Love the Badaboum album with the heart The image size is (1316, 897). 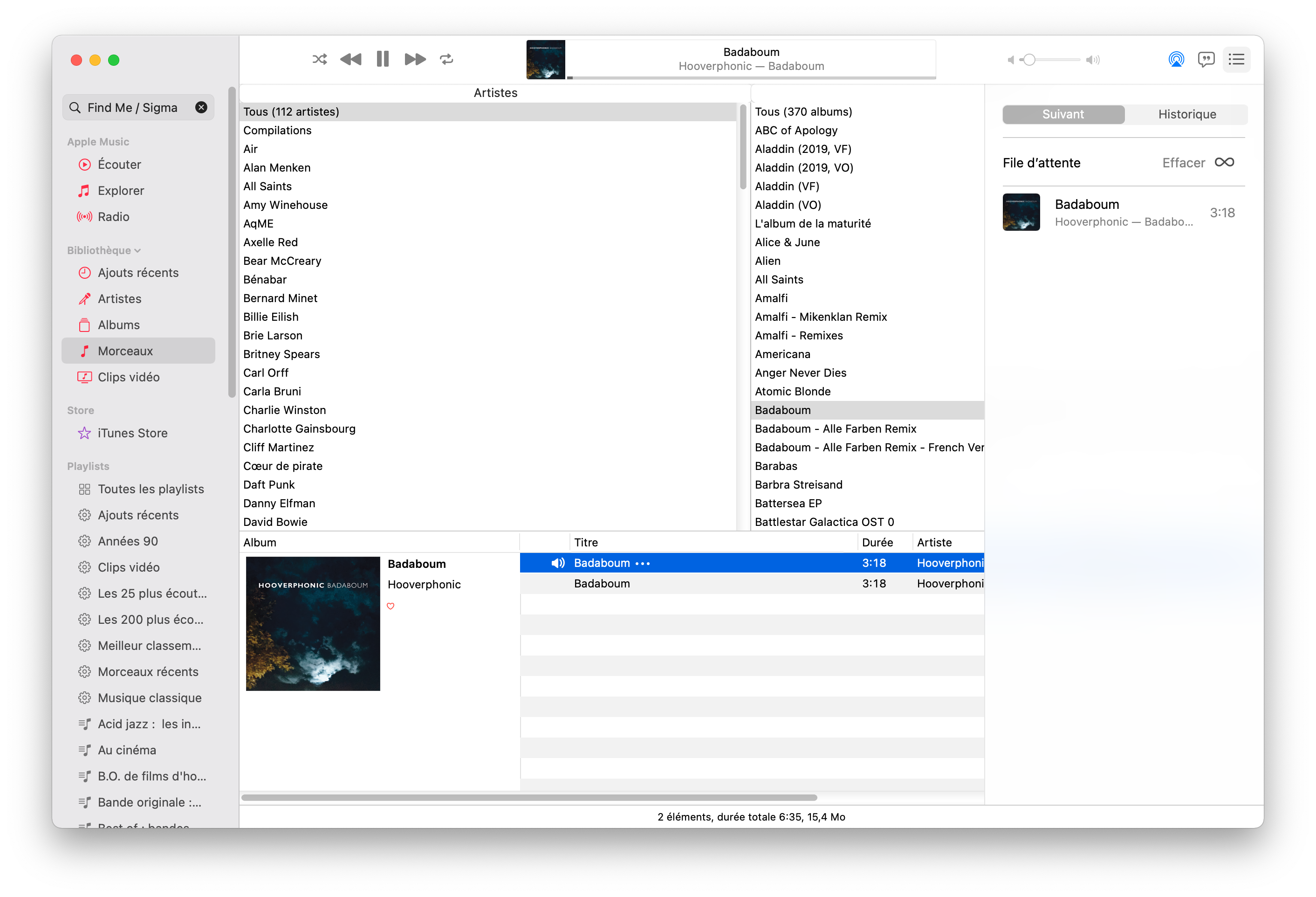click(x=390, y=606)
